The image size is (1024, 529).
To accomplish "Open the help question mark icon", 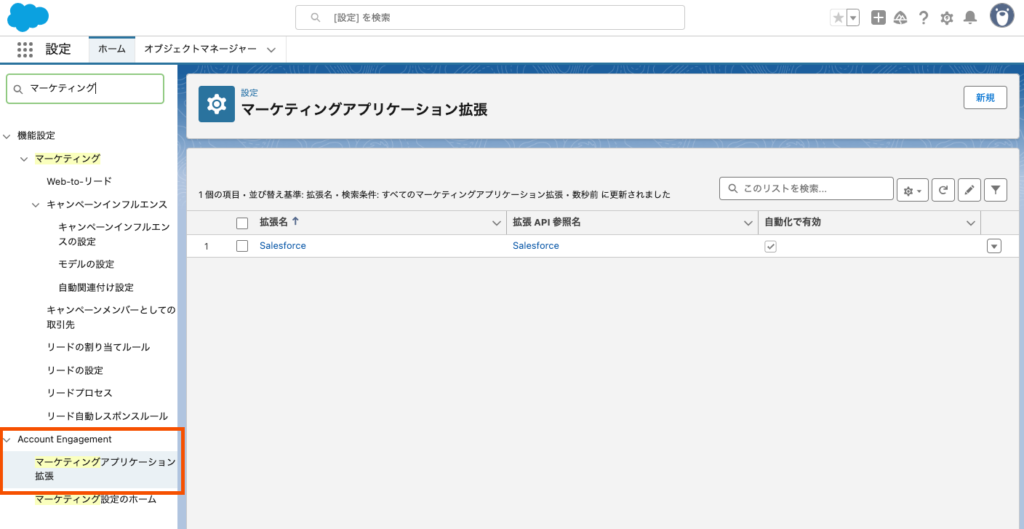I will [923, 17].
